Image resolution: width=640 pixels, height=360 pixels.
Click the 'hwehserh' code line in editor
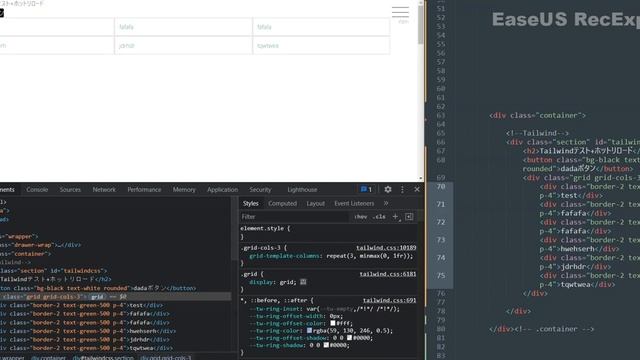[580, 249]
